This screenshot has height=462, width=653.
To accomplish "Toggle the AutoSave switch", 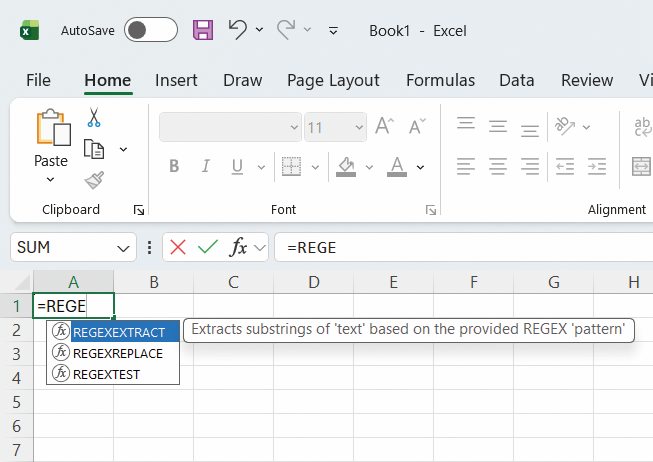I will coord(151,30).
